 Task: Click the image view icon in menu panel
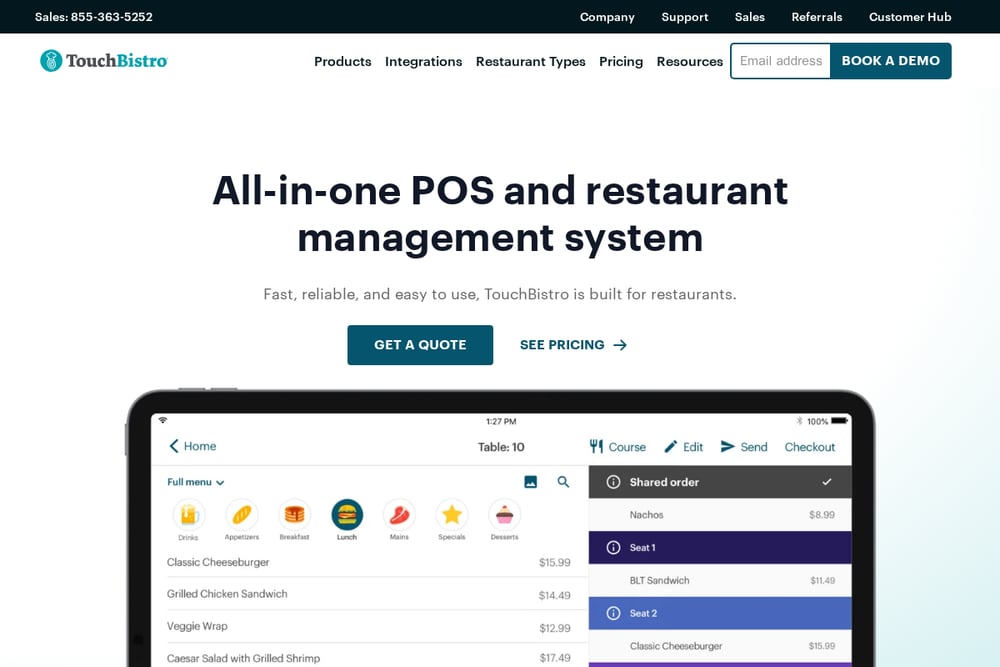click(x=531, y=482)
